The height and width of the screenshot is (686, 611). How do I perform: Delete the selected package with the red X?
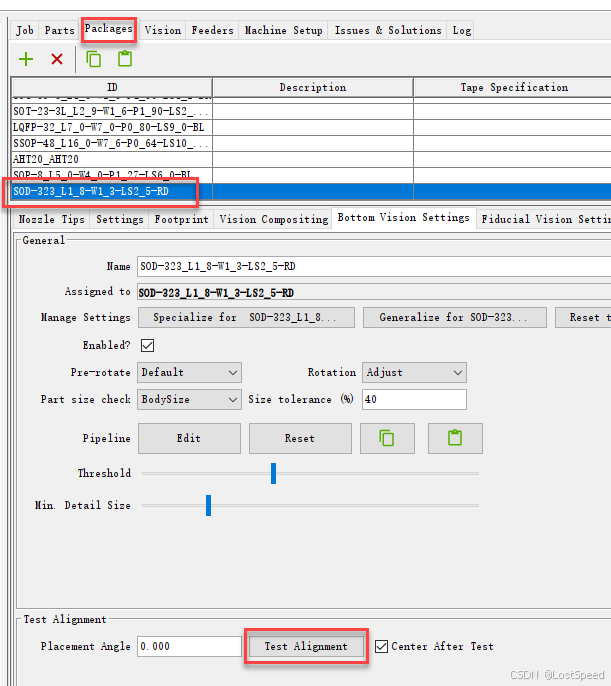(57, 59)
